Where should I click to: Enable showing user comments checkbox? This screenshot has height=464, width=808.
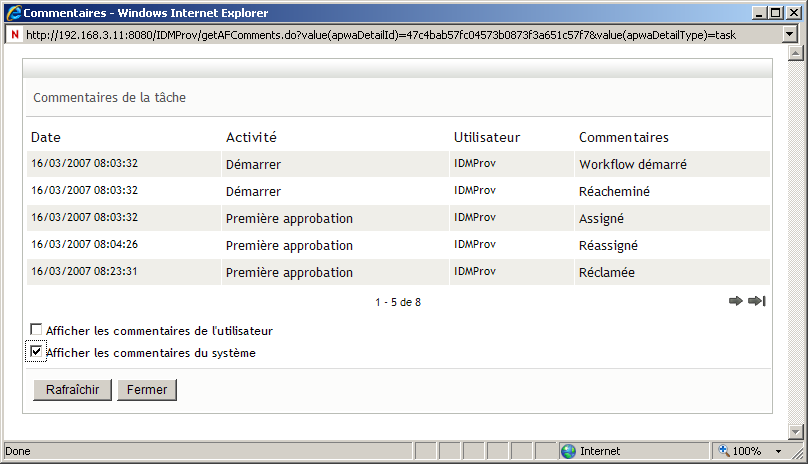pos(37,330)
